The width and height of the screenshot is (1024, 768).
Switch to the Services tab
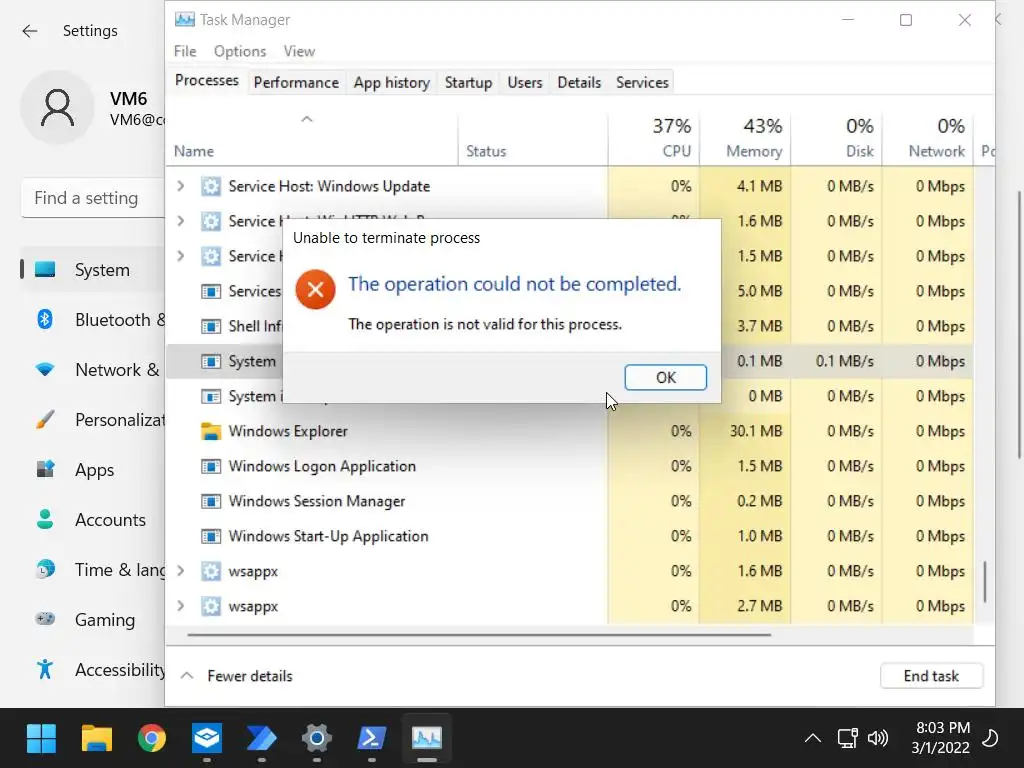[642, 82]
